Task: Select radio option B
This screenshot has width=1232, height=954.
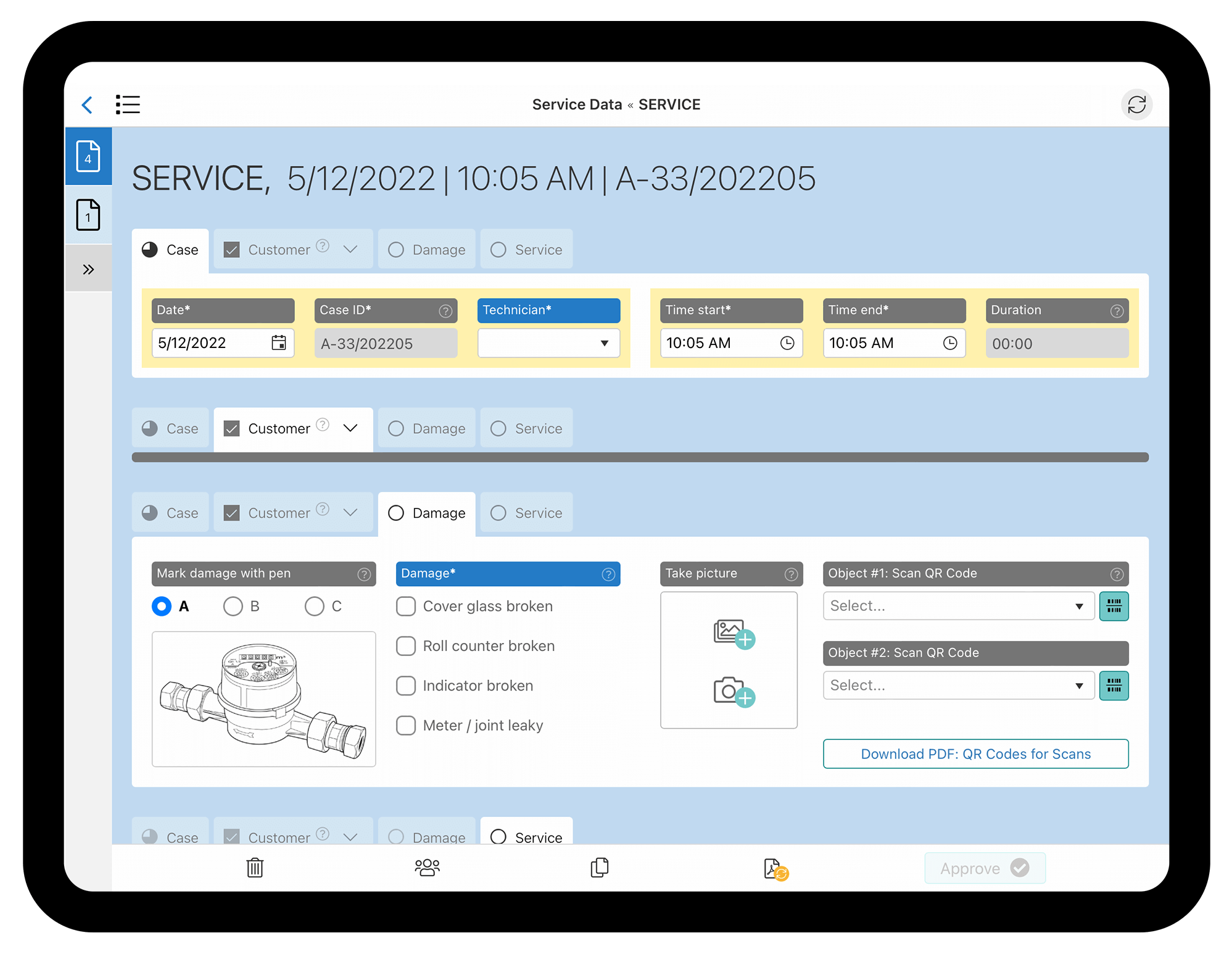Action: [233, 607]
